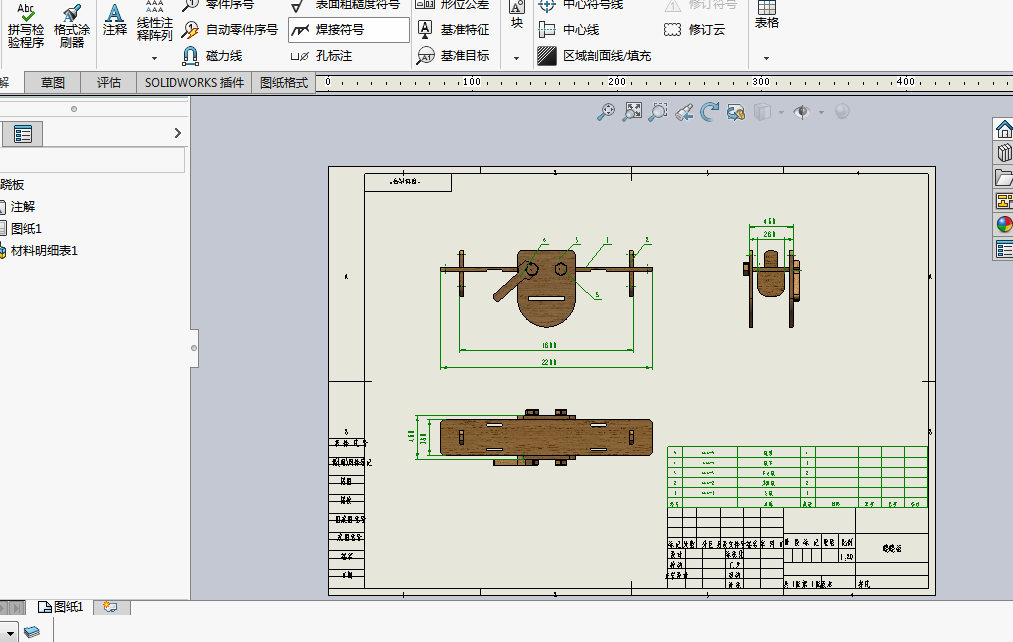Select 注解 in the feature tree

point(23,207)
